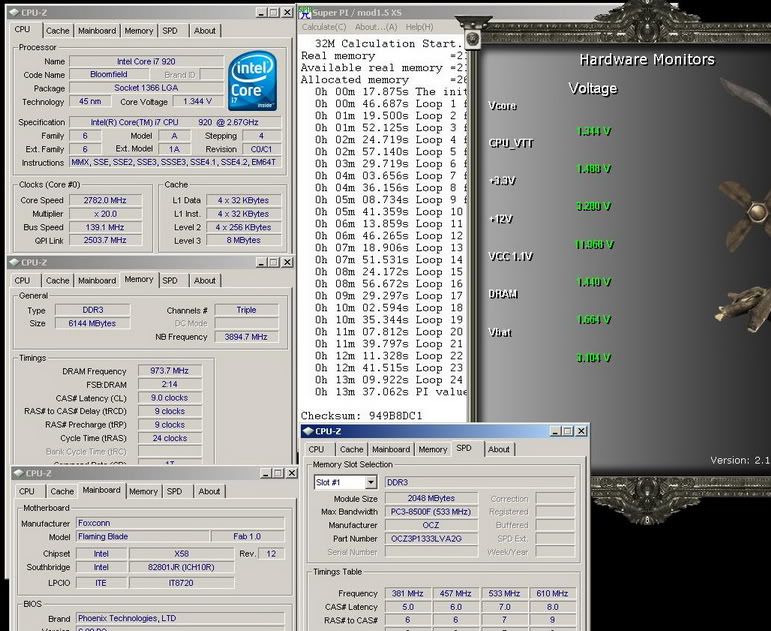This screenshot has width=771, height=631.
Task: Open the Help(H) menu in Super PI
Action: click(x=419, y=27)
